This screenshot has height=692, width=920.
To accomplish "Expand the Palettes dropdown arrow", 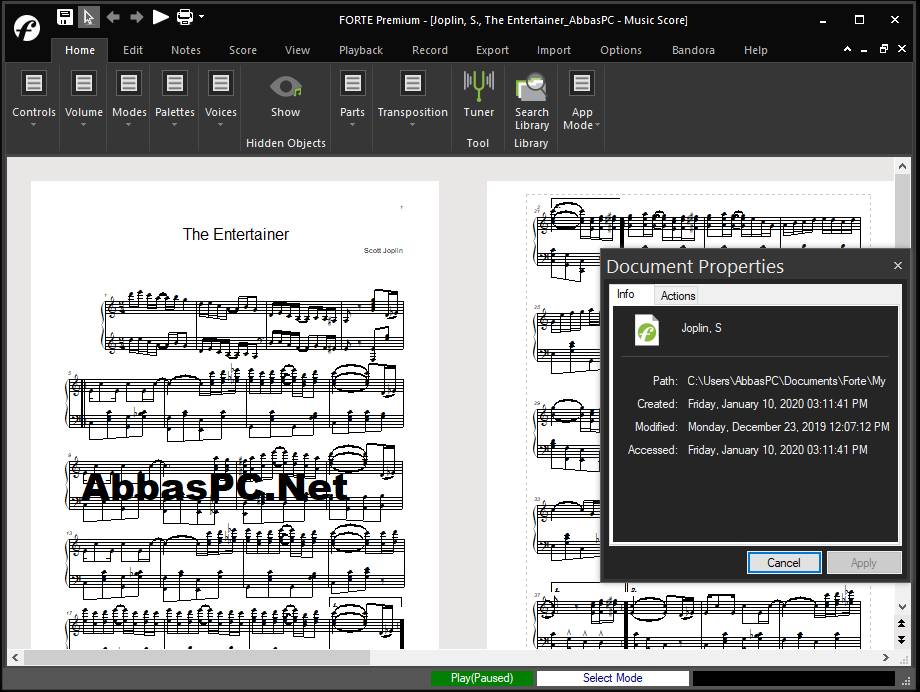I will click(174, 124).
